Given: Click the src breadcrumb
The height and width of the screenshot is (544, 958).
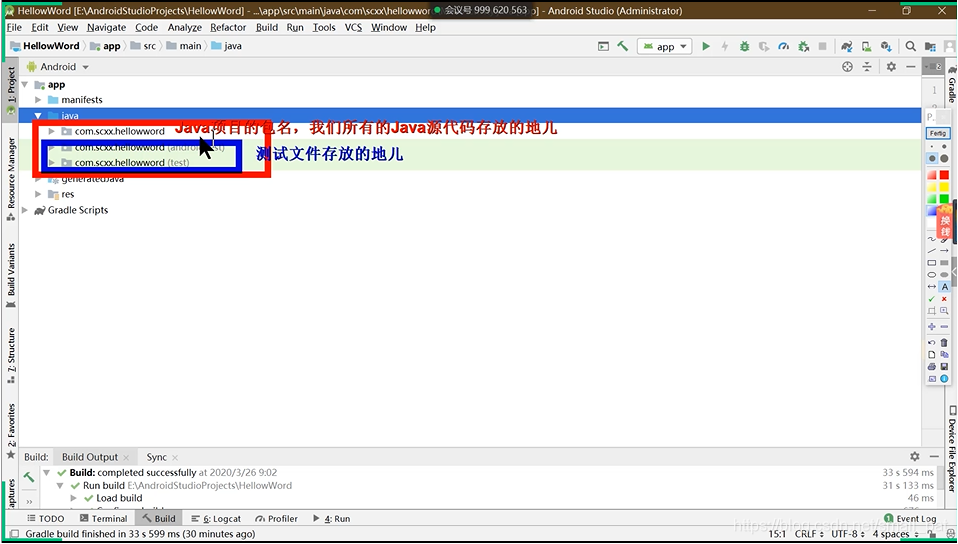Looking at the screenshot, I should [144, 46].
